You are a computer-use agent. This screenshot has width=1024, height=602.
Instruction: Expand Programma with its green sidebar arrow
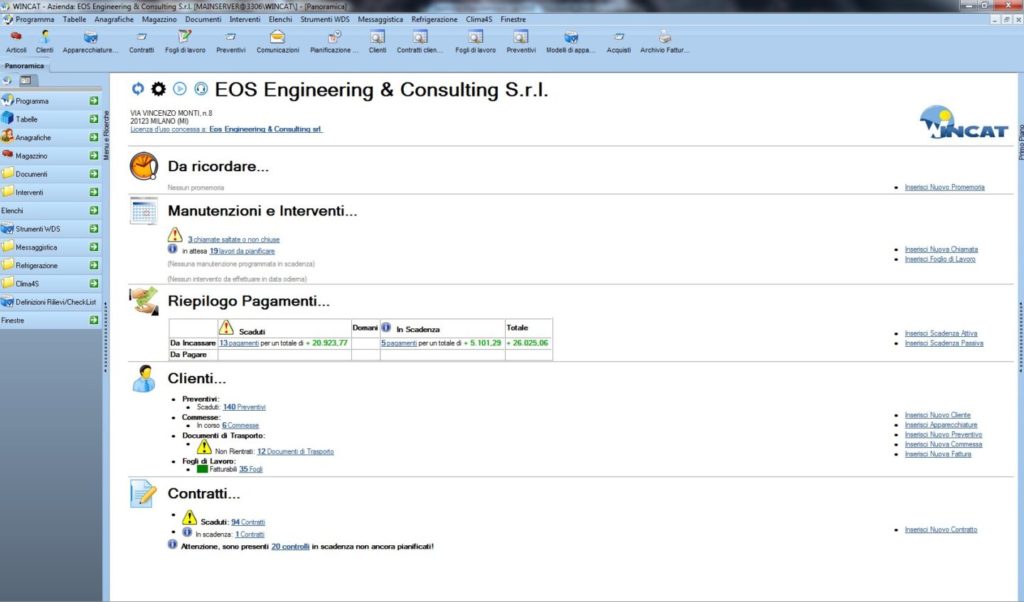94,101
